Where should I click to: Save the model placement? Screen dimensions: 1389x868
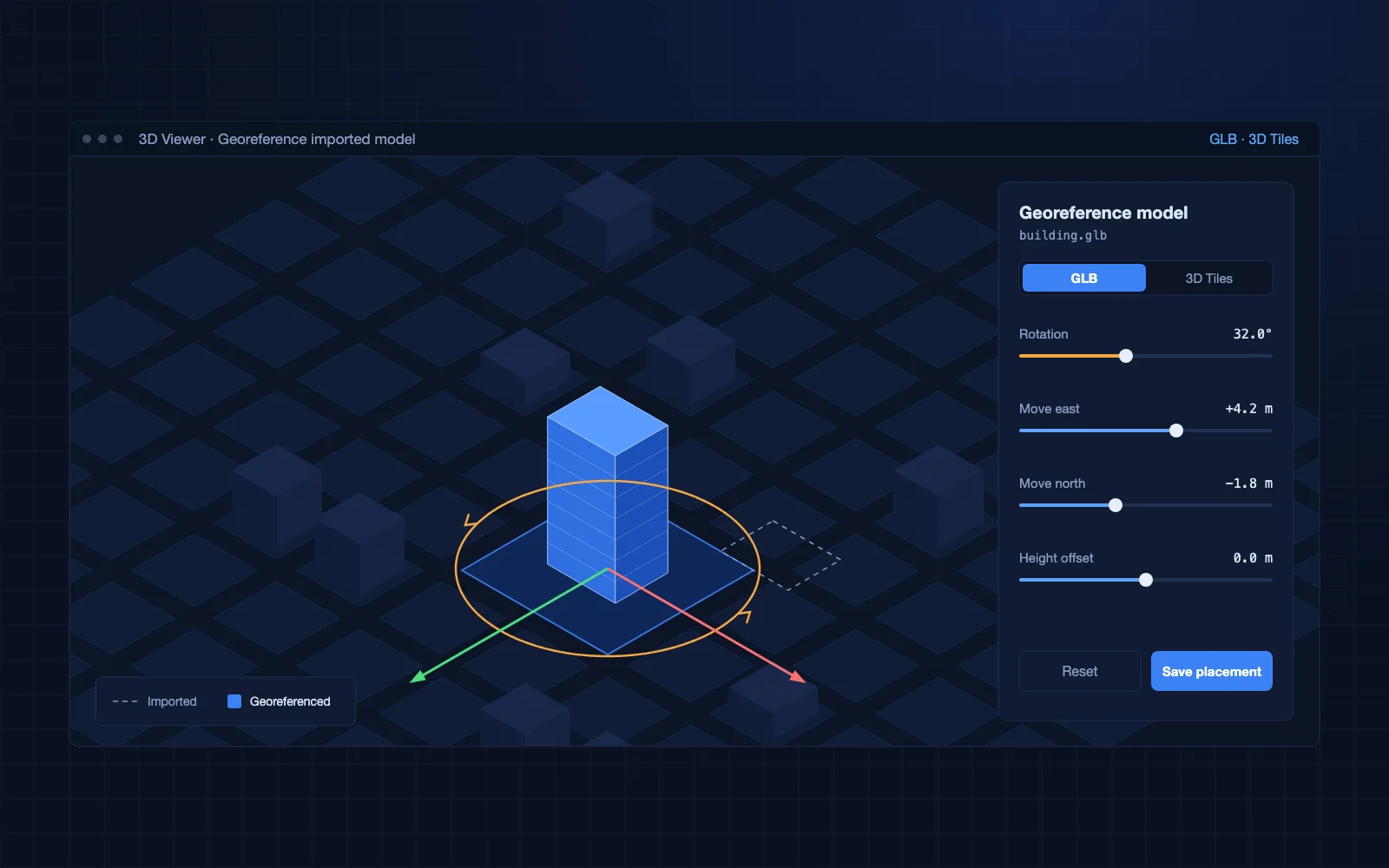[1211, 671]
